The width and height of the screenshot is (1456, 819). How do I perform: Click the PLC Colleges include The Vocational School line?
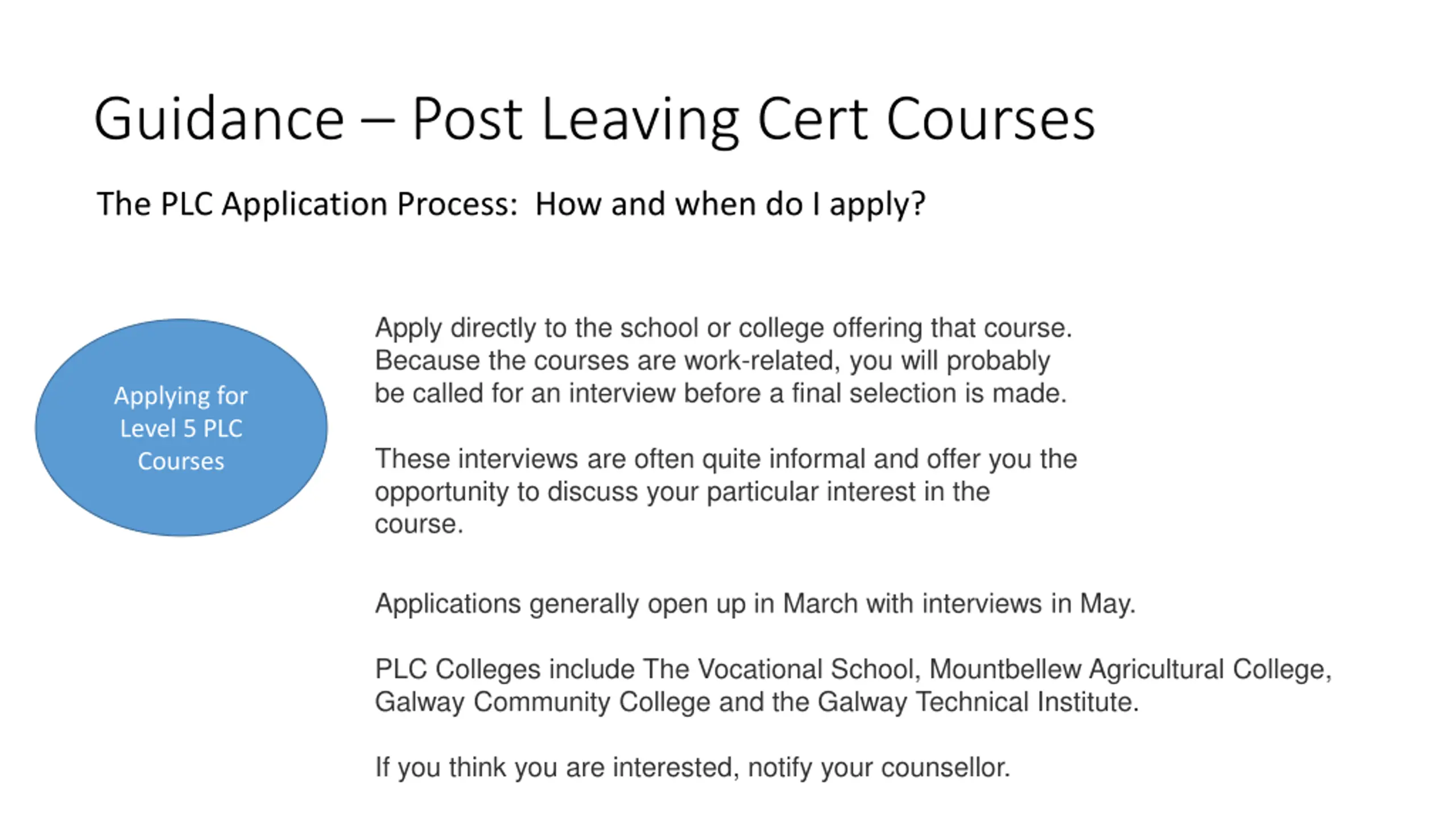[x=853, y=669]
